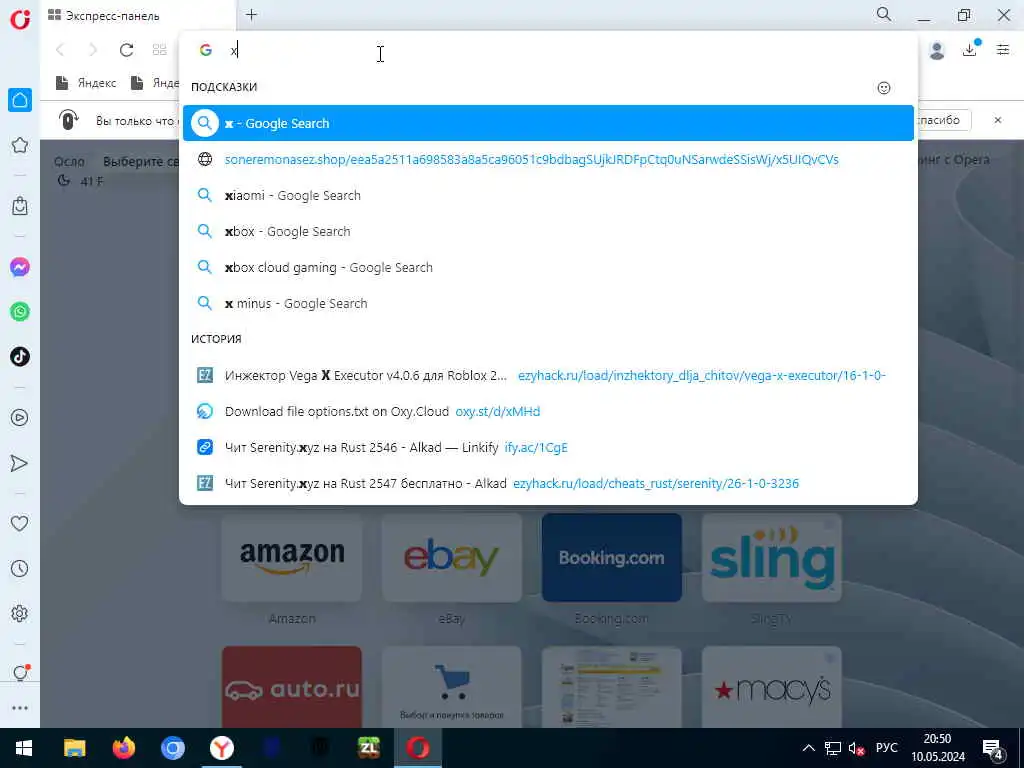Open the Home sidebar button

click(x=20, y=100)
